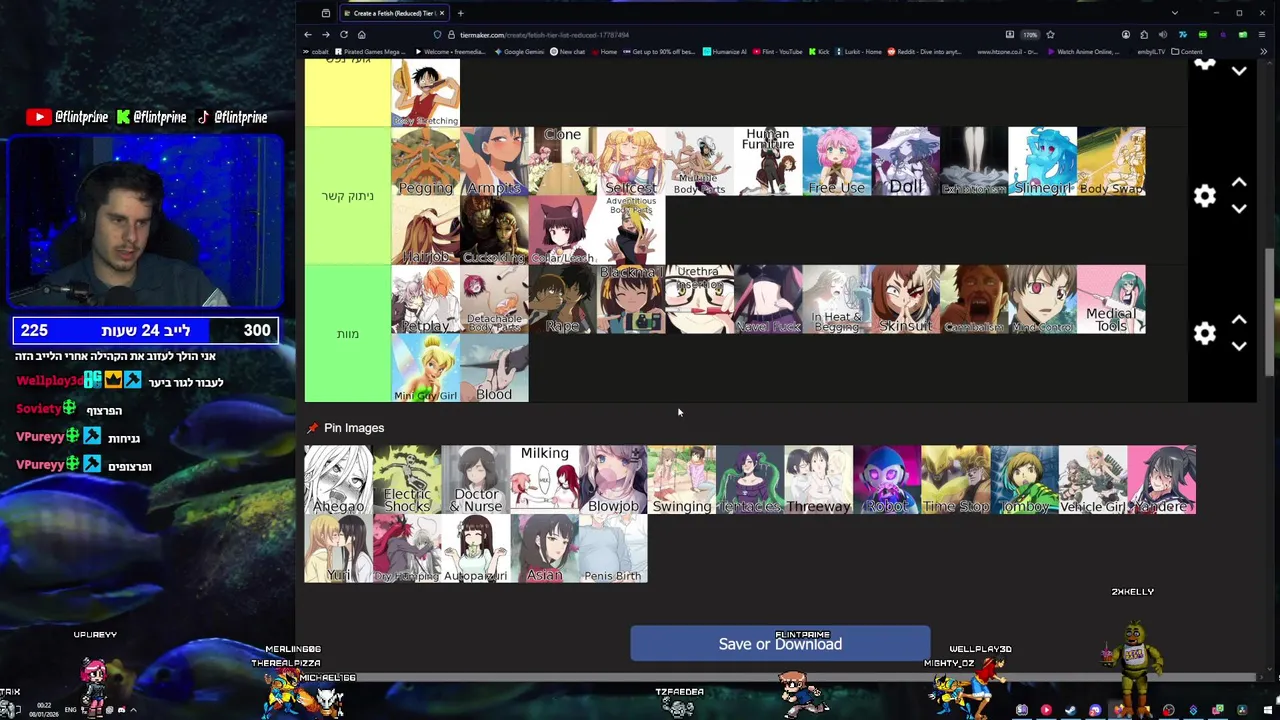Select the Medical Tools tile
This screenshot has width=1280, height=720.
pos(1112,299)
